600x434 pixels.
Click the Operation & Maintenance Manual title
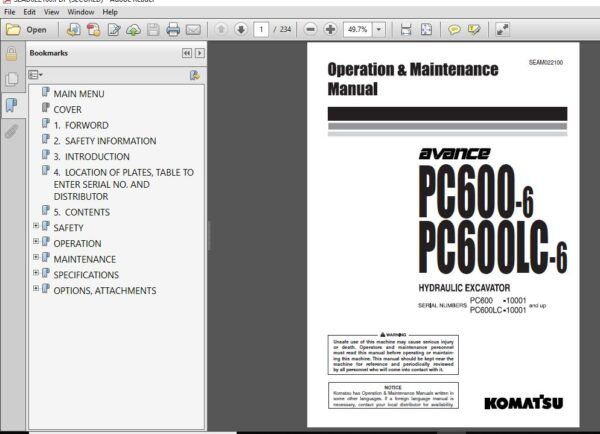pos(413,79)
